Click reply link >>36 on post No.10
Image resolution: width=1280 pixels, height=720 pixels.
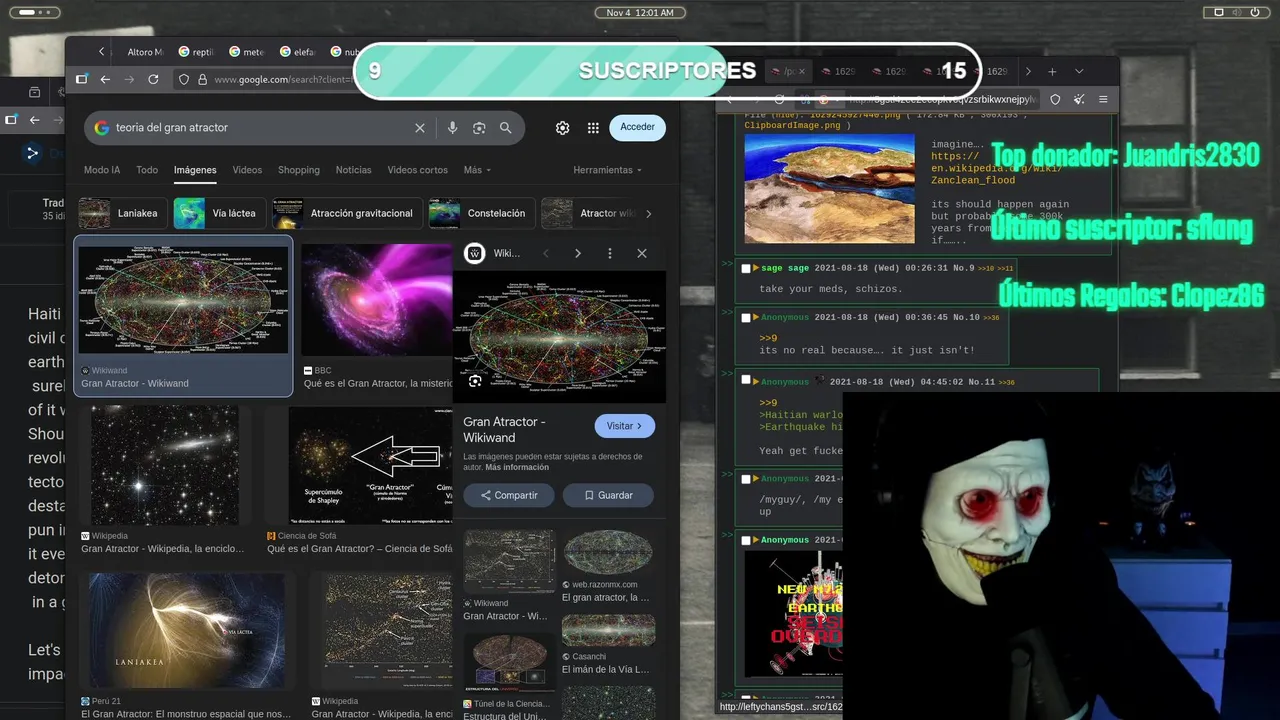992,318
